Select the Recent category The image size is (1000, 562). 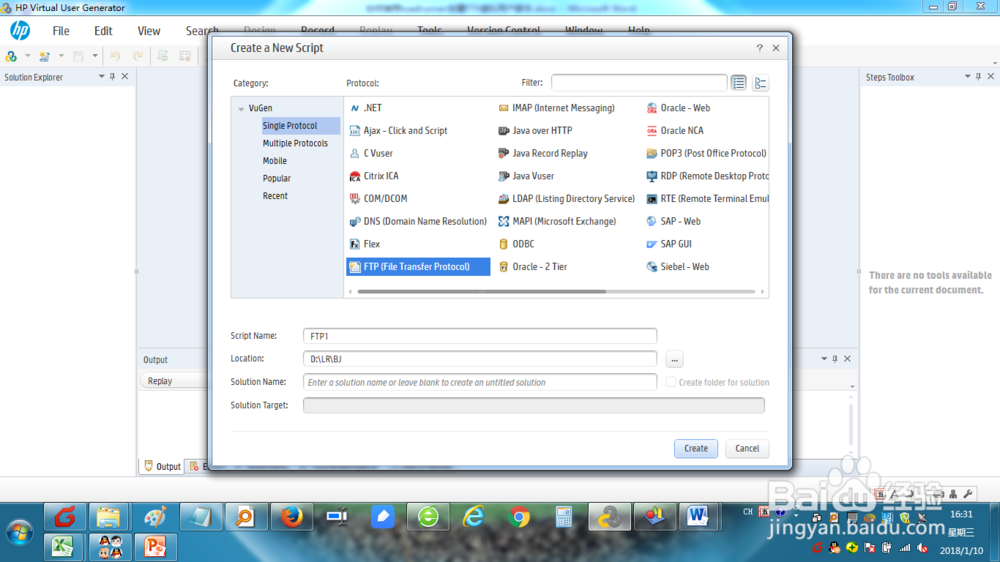coord(275,196)
